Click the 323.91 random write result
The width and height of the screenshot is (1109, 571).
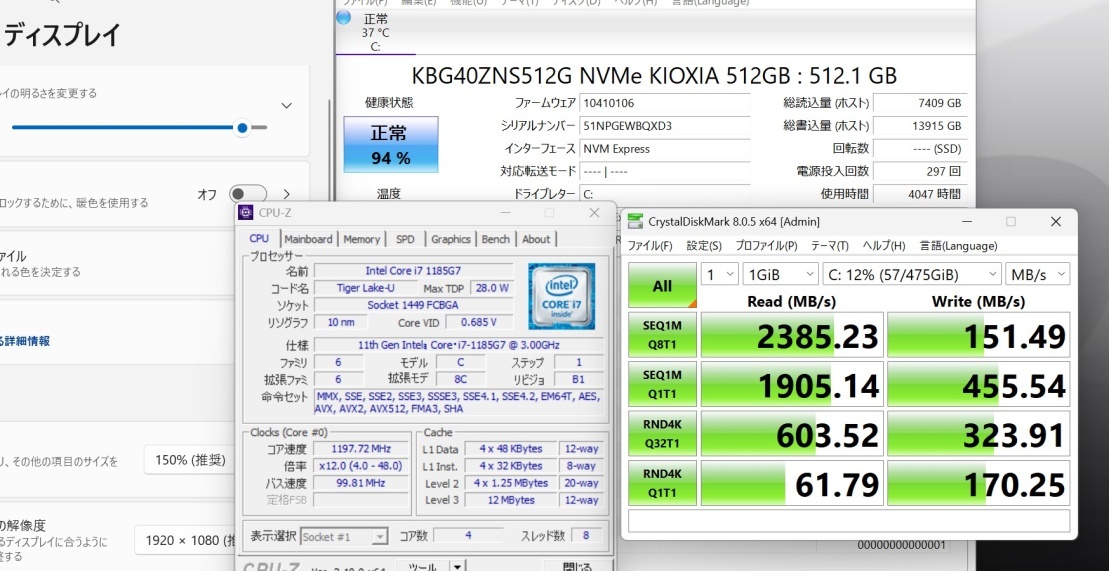pyautogui.click(x=979, y=434)
